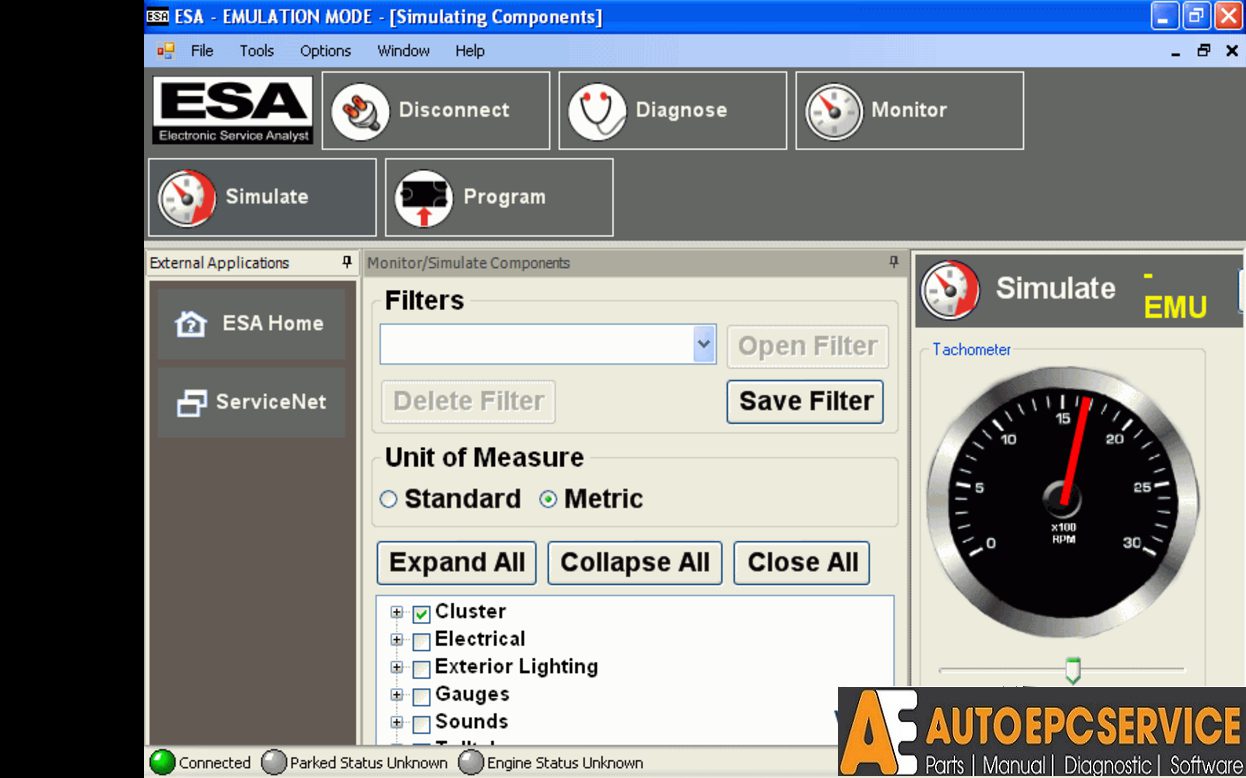This screenshot has width=1246, height=778.
Task: Click the ESA Home house icon
Action: tap(191, 324)
